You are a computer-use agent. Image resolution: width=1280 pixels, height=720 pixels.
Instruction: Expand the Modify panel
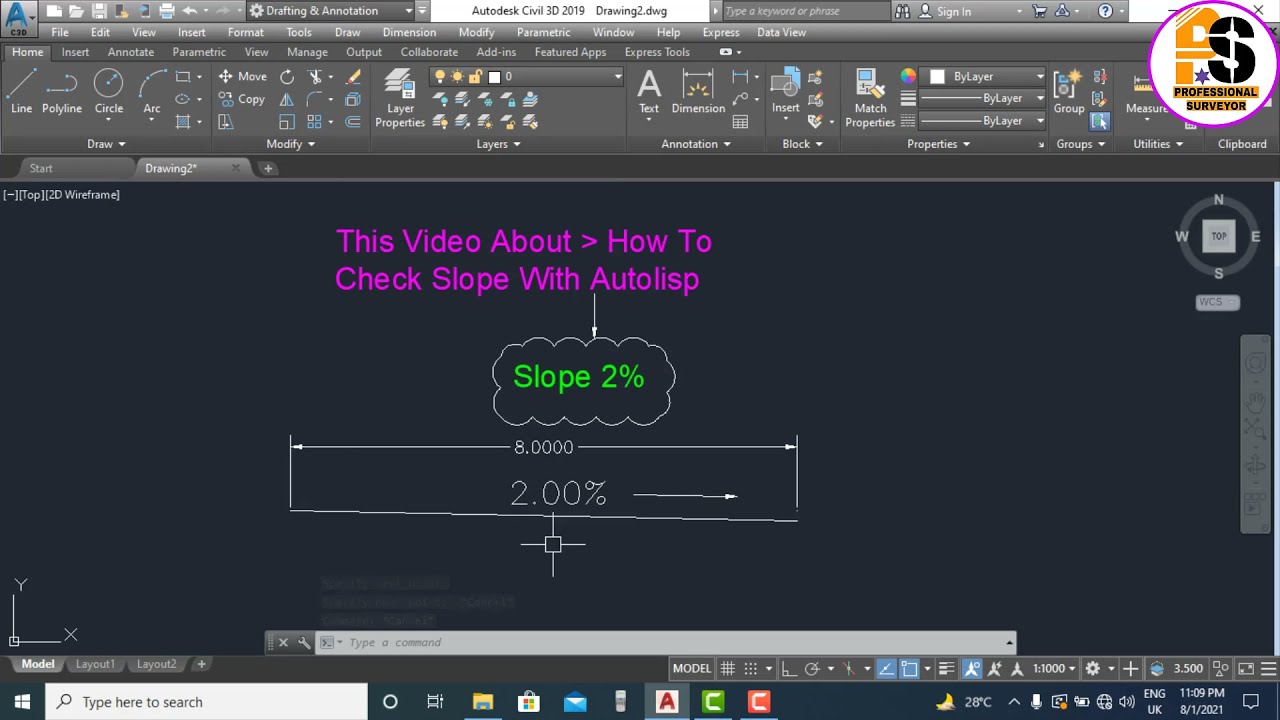point(290,144)
